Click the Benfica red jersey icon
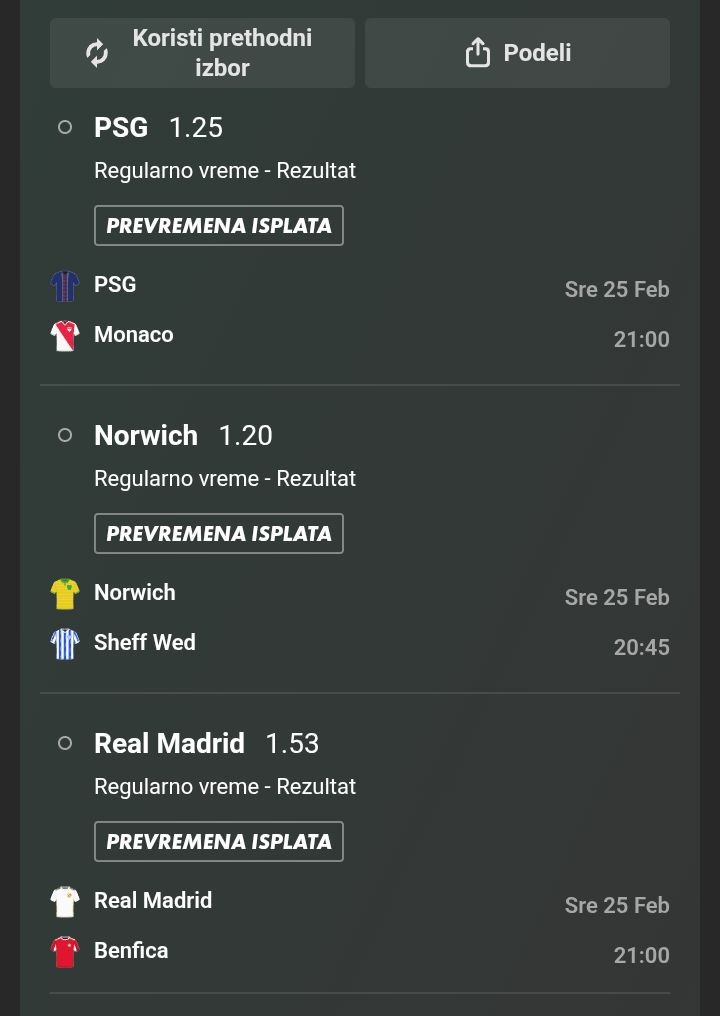 click(x=65, y=951)
